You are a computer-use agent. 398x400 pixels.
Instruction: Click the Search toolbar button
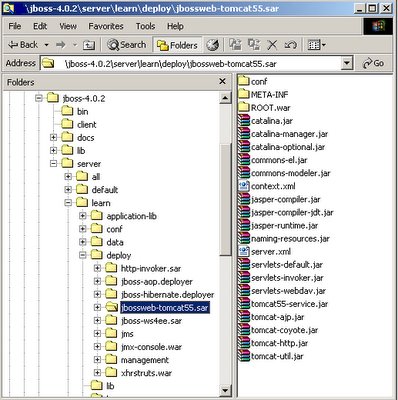tap(127, 45)
